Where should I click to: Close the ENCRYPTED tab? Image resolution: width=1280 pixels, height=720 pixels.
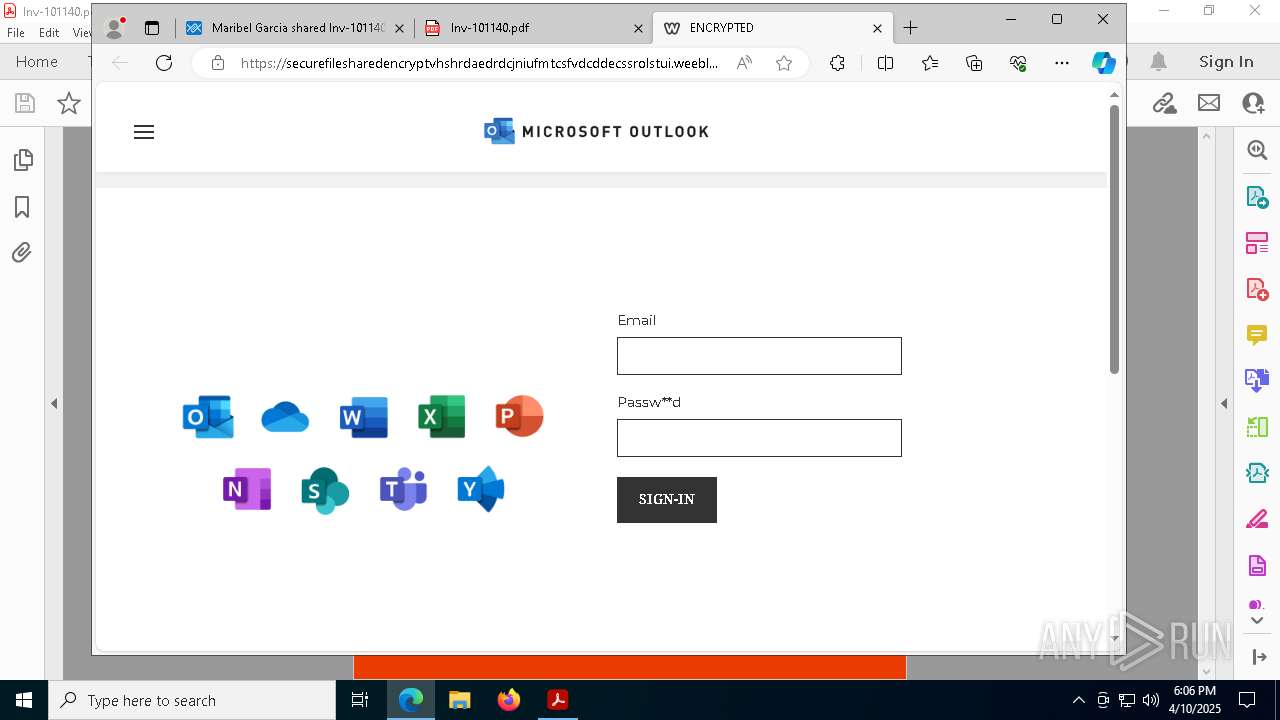877,28
